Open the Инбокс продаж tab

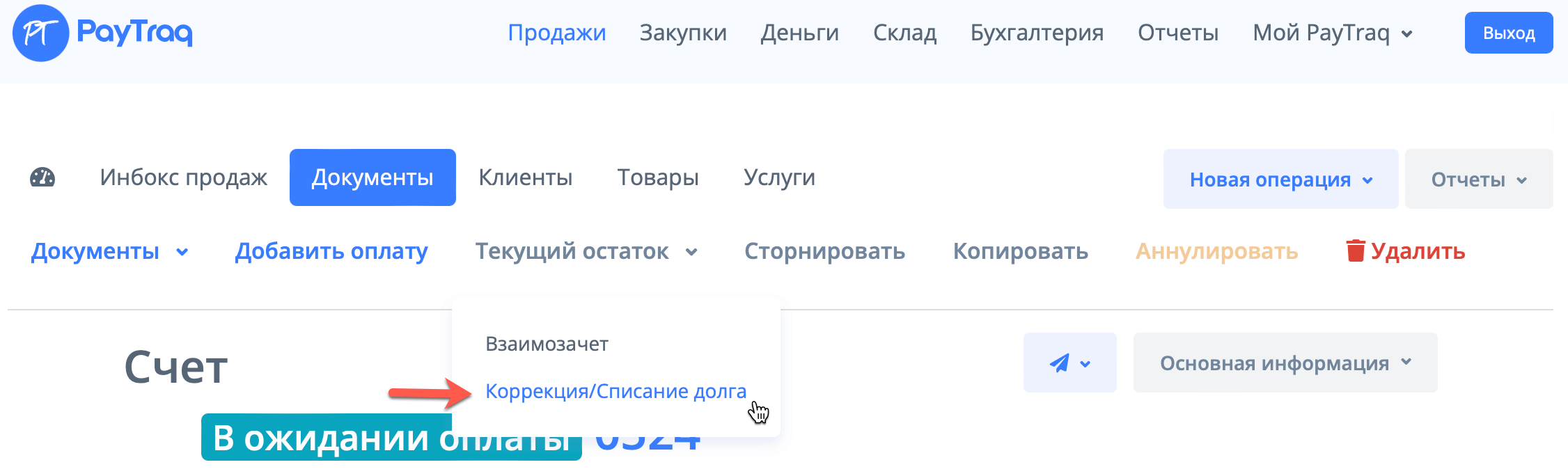(x=183, y=177)
